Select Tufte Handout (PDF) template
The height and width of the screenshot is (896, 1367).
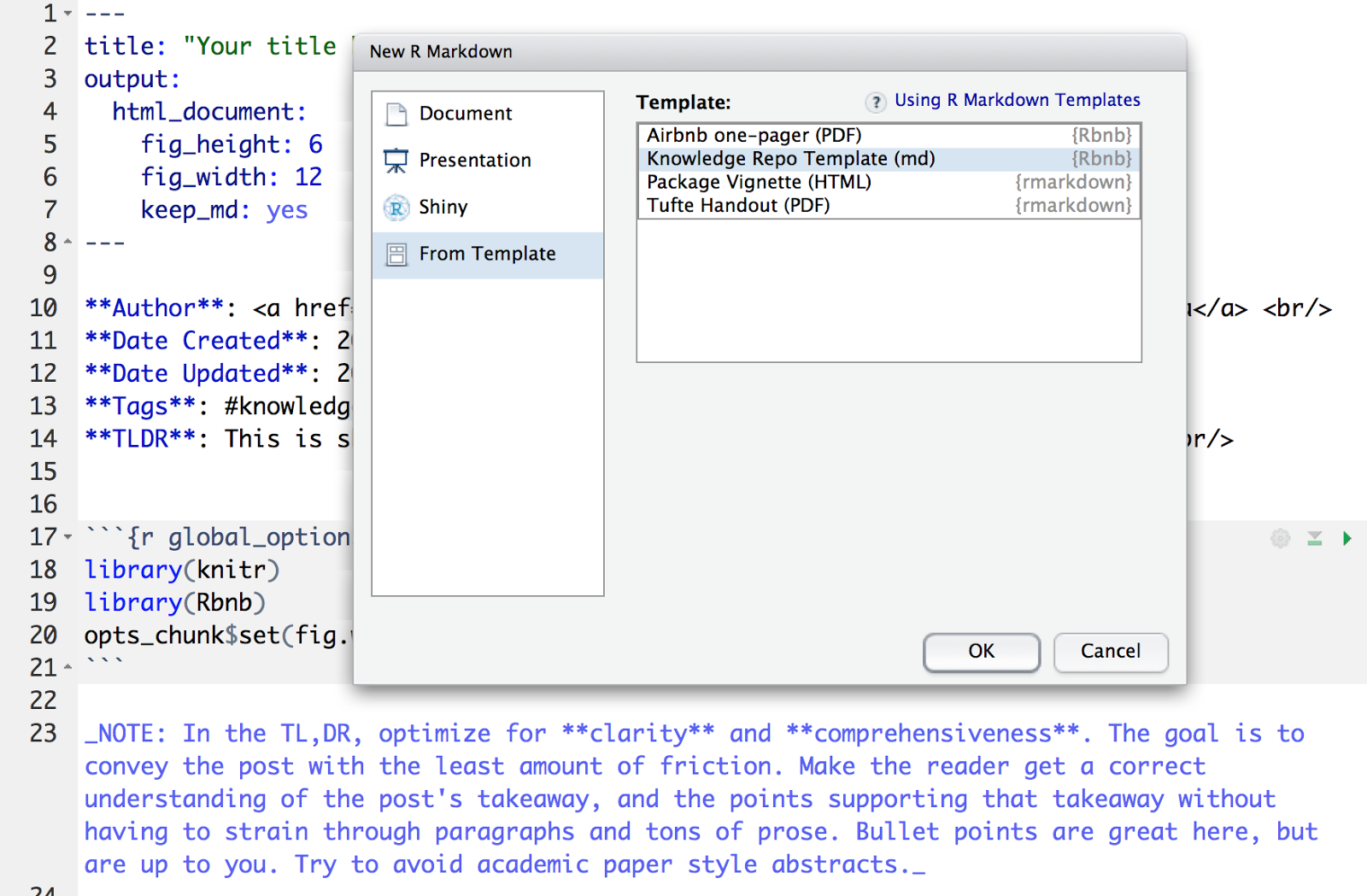point(889,205)
